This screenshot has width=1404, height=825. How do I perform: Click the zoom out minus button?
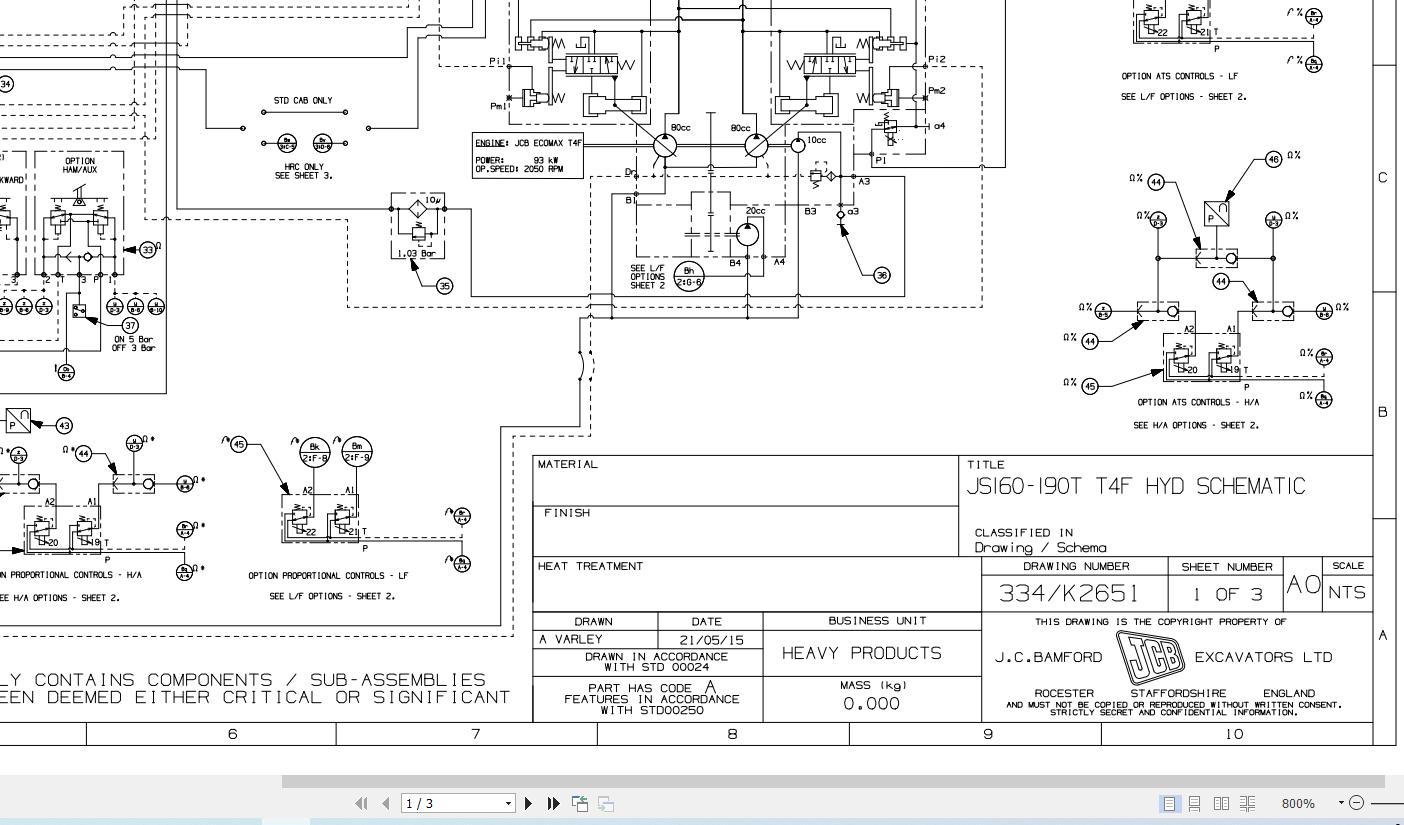[1357, 803]
